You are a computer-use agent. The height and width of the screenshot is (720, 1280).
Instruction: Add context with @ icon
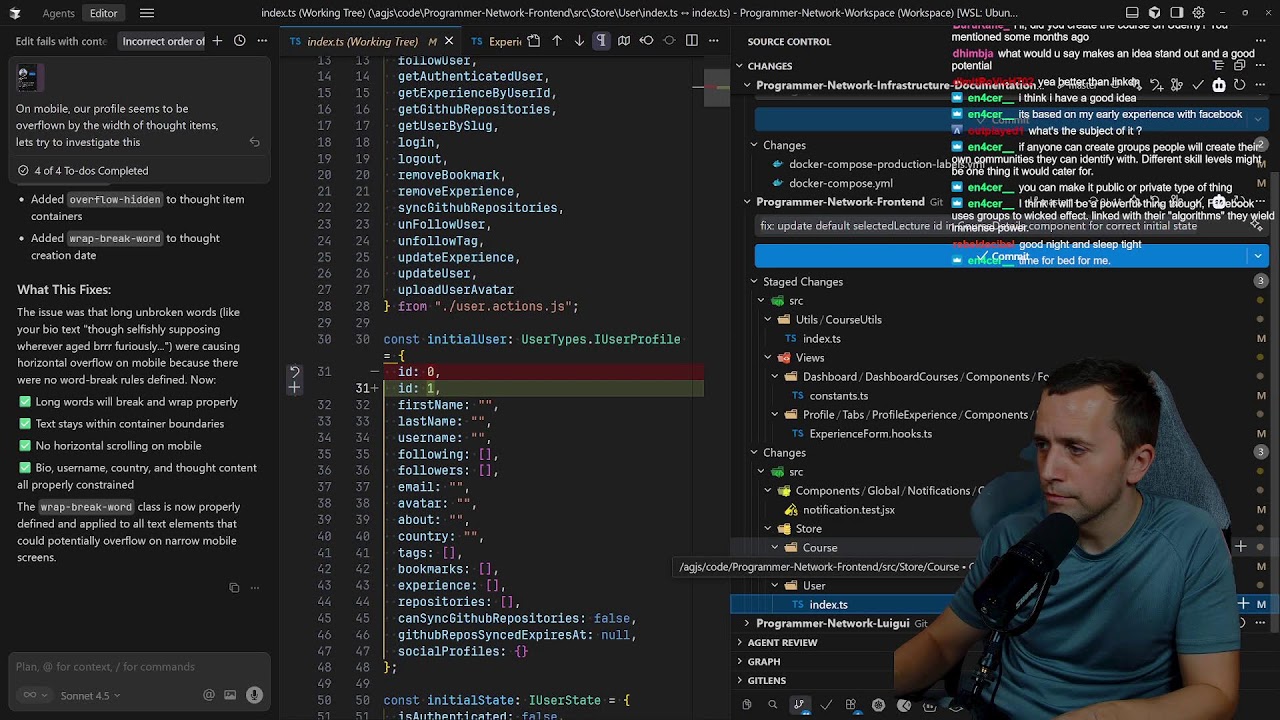point(209,695)
